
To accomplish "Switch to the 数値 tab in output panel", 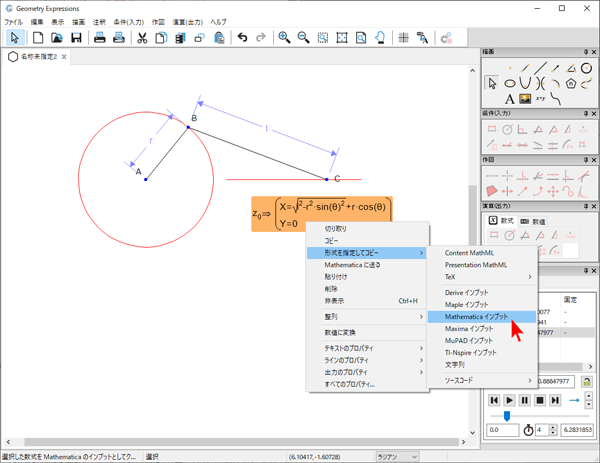I will (x=532, y=220).
